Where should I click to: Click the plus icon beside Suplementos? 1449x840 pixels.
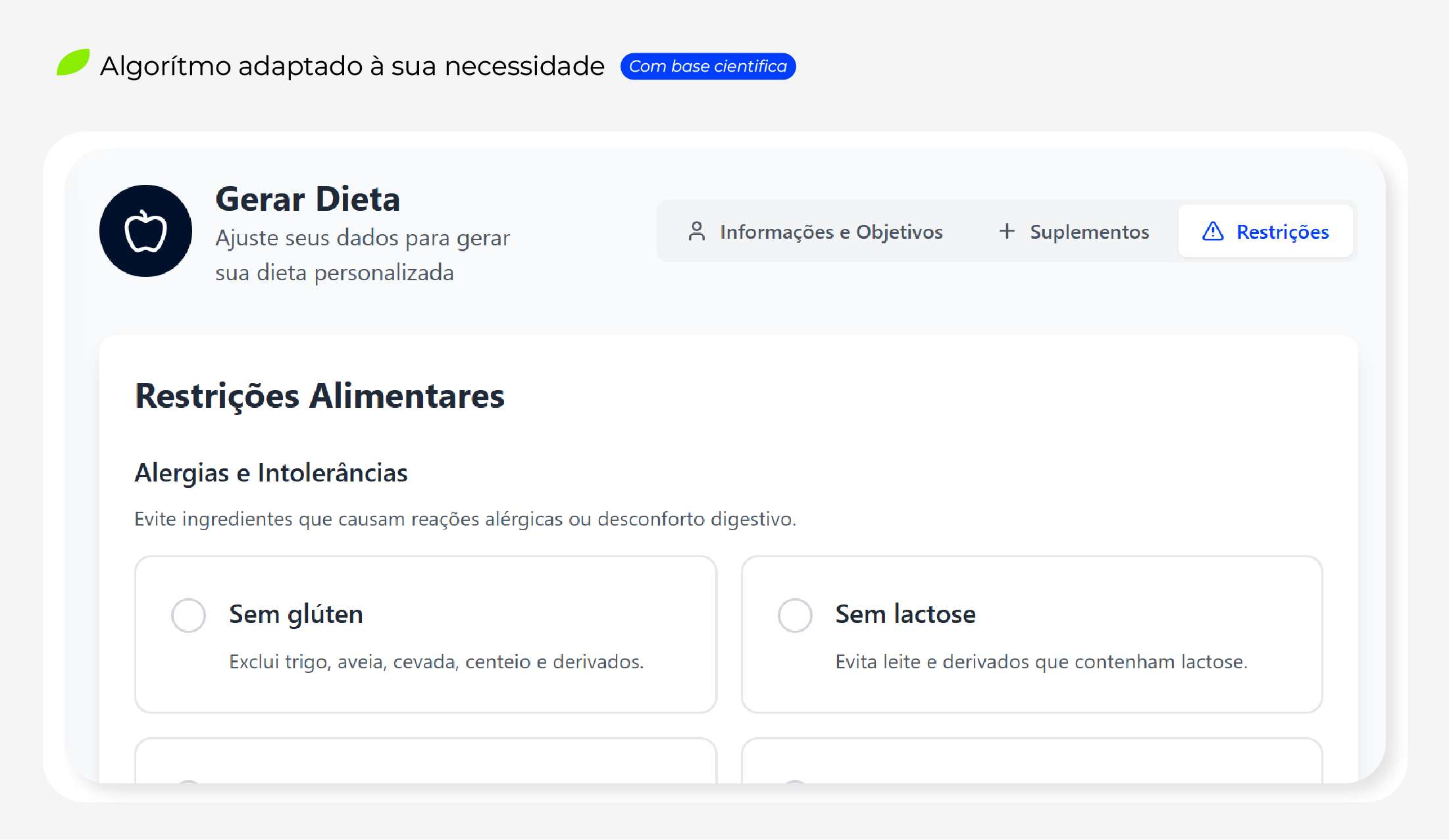coord(1006,231)
